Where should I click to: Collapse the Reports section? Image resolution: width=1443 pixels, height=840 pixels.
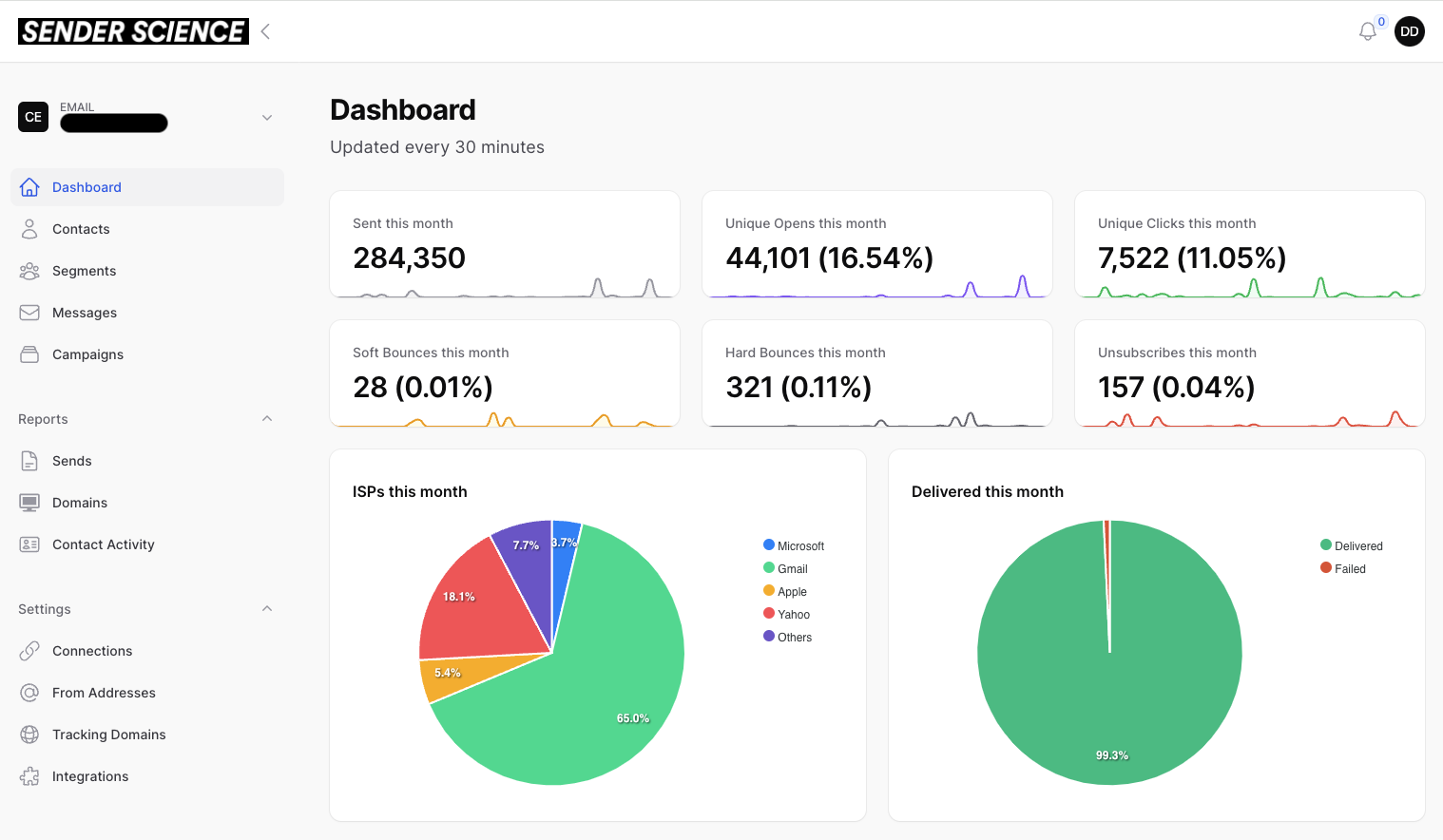coord(267,419)
